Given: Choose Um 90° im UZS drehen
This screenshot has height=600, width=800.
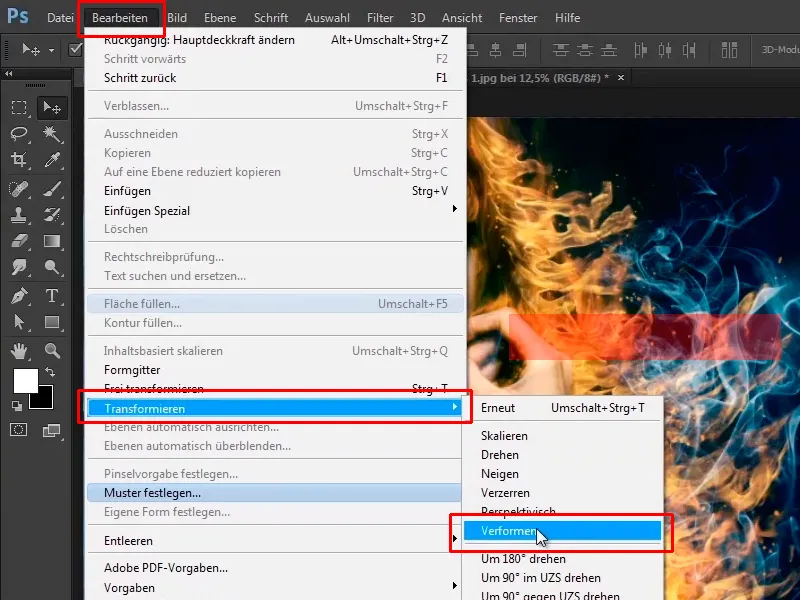Looking at the screenshot, I should coord(562,578).
